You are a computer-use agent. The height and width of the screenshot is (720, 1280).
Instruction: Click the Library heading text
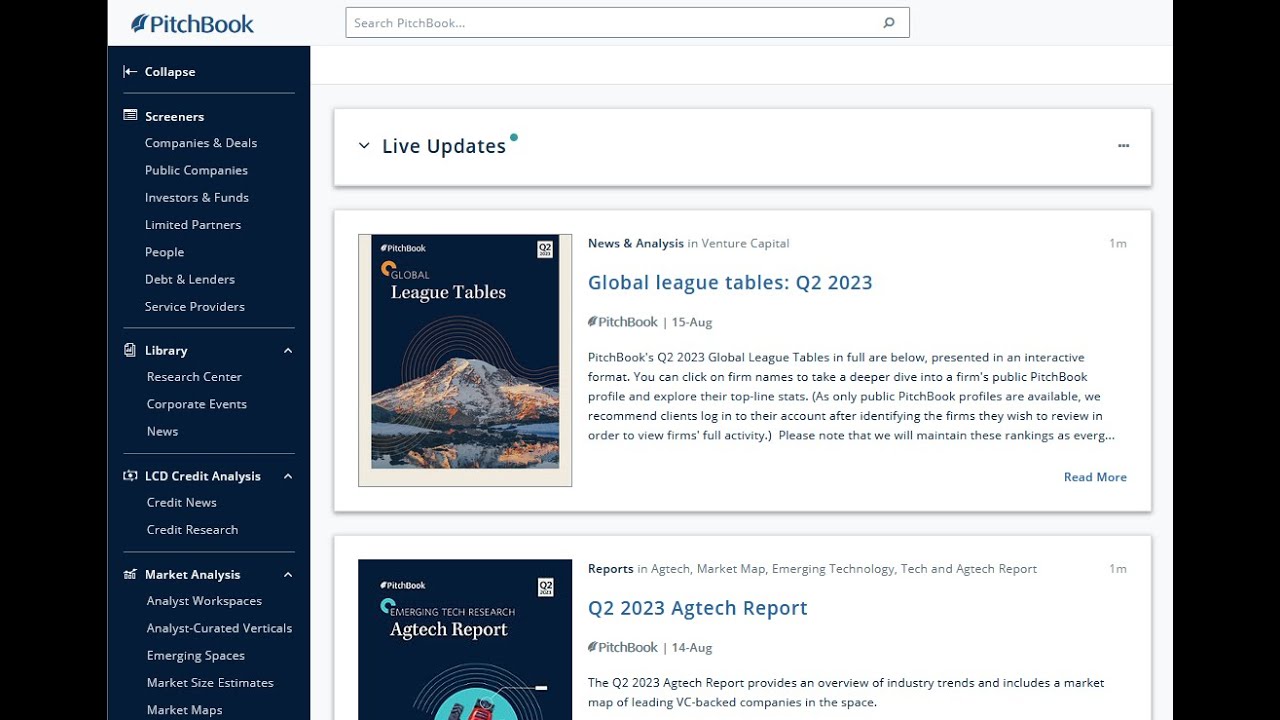pyautogui.click(x=166, y=350)
